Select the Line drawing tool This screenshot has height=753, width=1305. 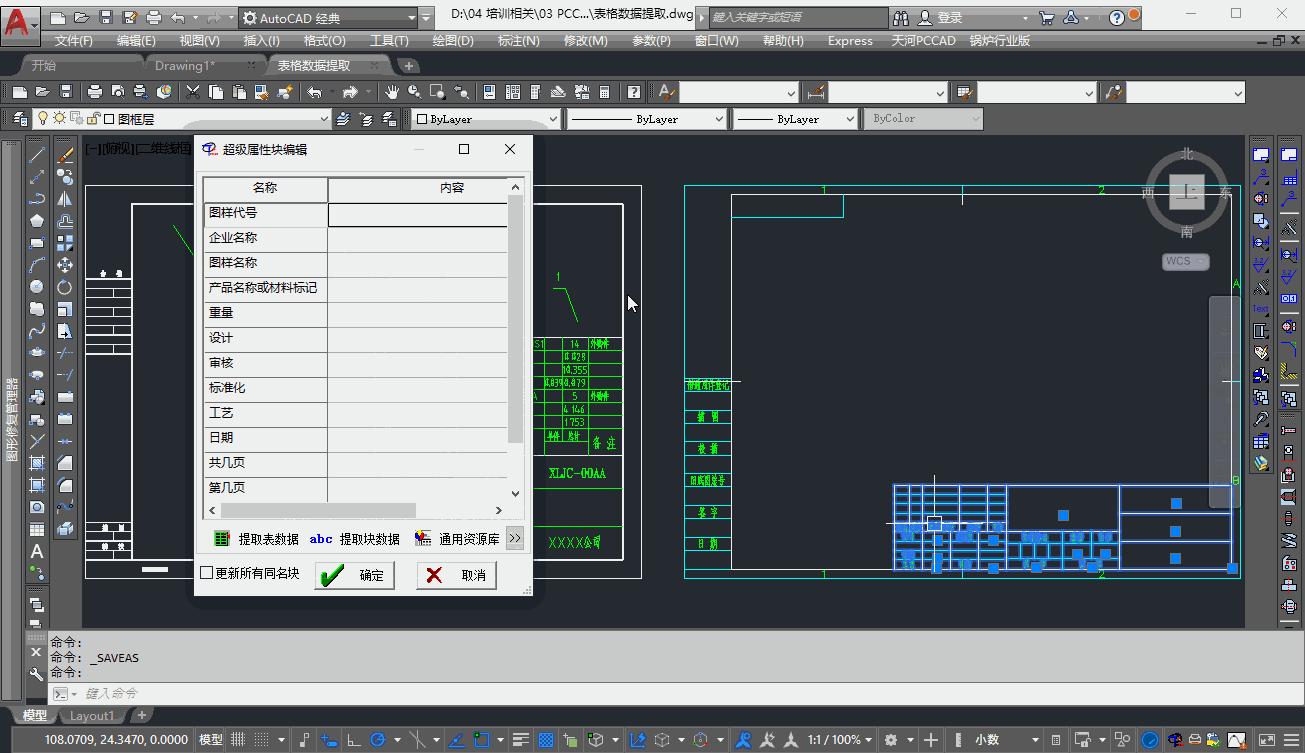[37, 155]
